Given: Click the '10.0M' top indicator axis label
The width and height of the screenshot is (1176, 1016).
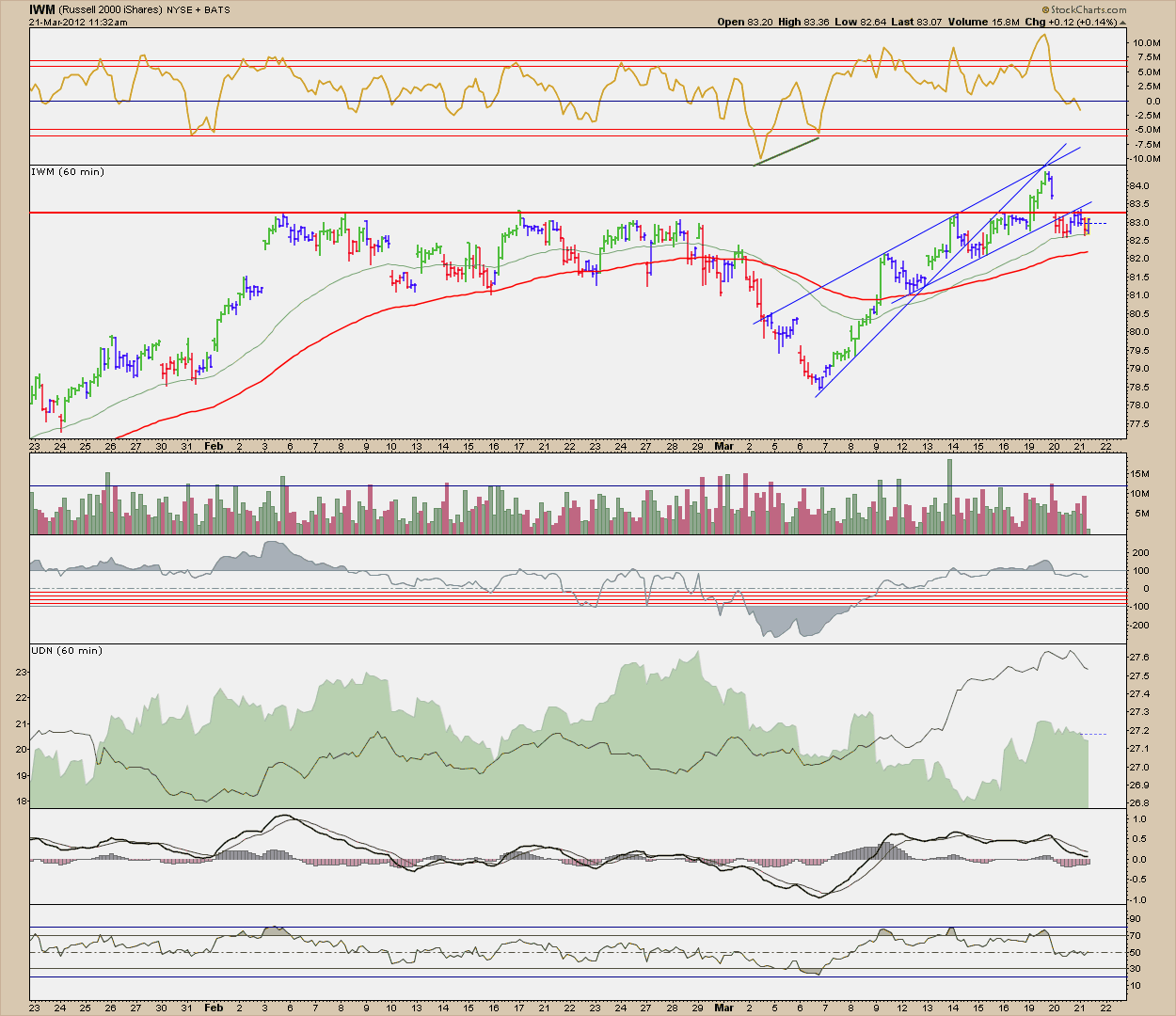Looking at the screenshot, I should coord(1146,43).
